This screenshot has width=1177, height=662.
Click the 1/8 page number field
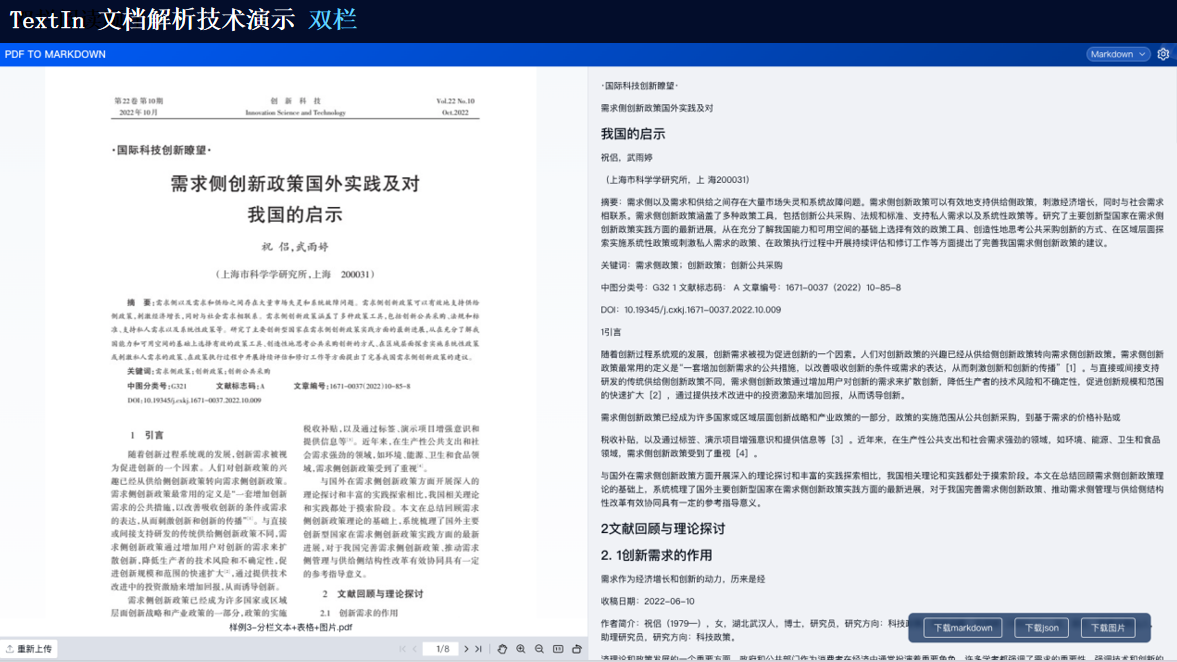442,648
